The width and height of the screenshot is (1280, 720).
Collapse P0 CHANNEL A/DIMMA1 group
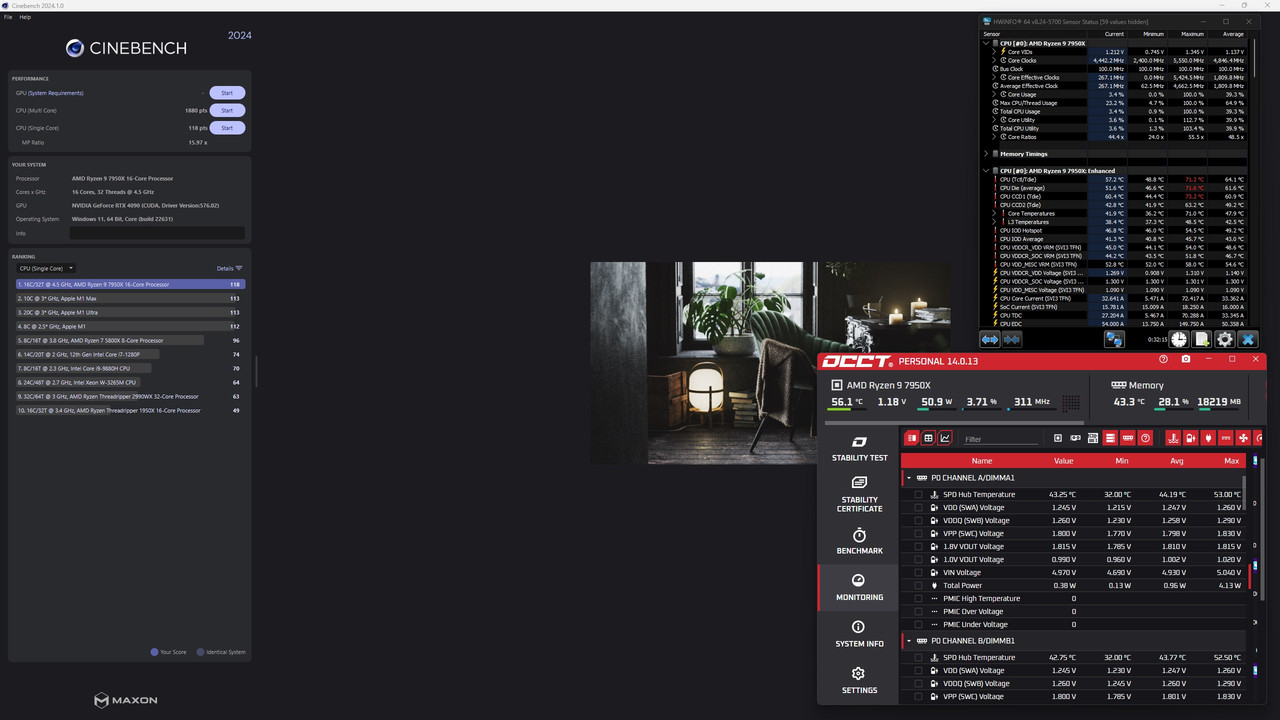(909, 478)
